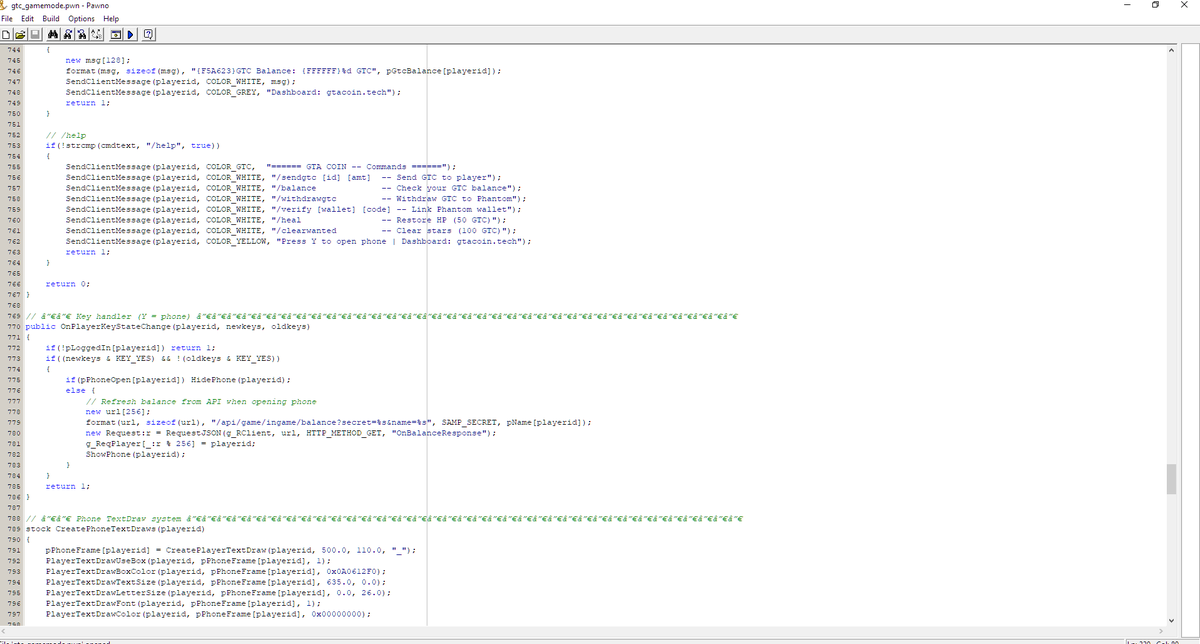The height and width of the screenshot is (644, 1200).
Task: Open the help question mark icon
Action: (148, 35)
